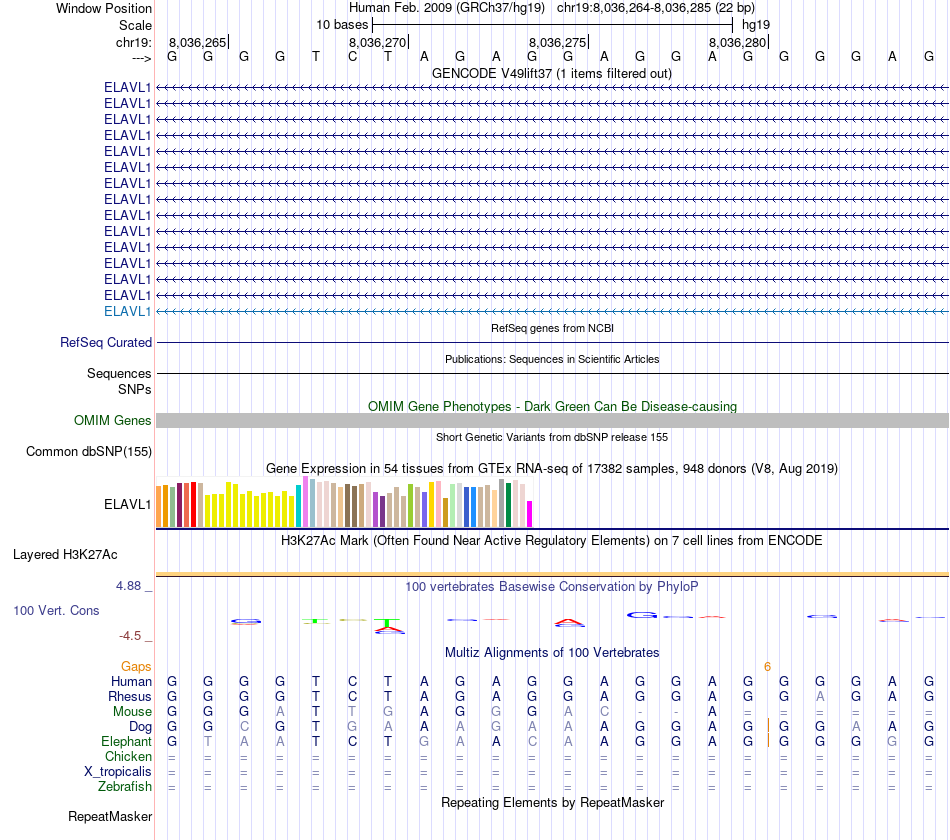Screen dimensions: 950x840
Task: Click the RepeatMasker track label
Action: pyautogui.click(x=110, y=817)
